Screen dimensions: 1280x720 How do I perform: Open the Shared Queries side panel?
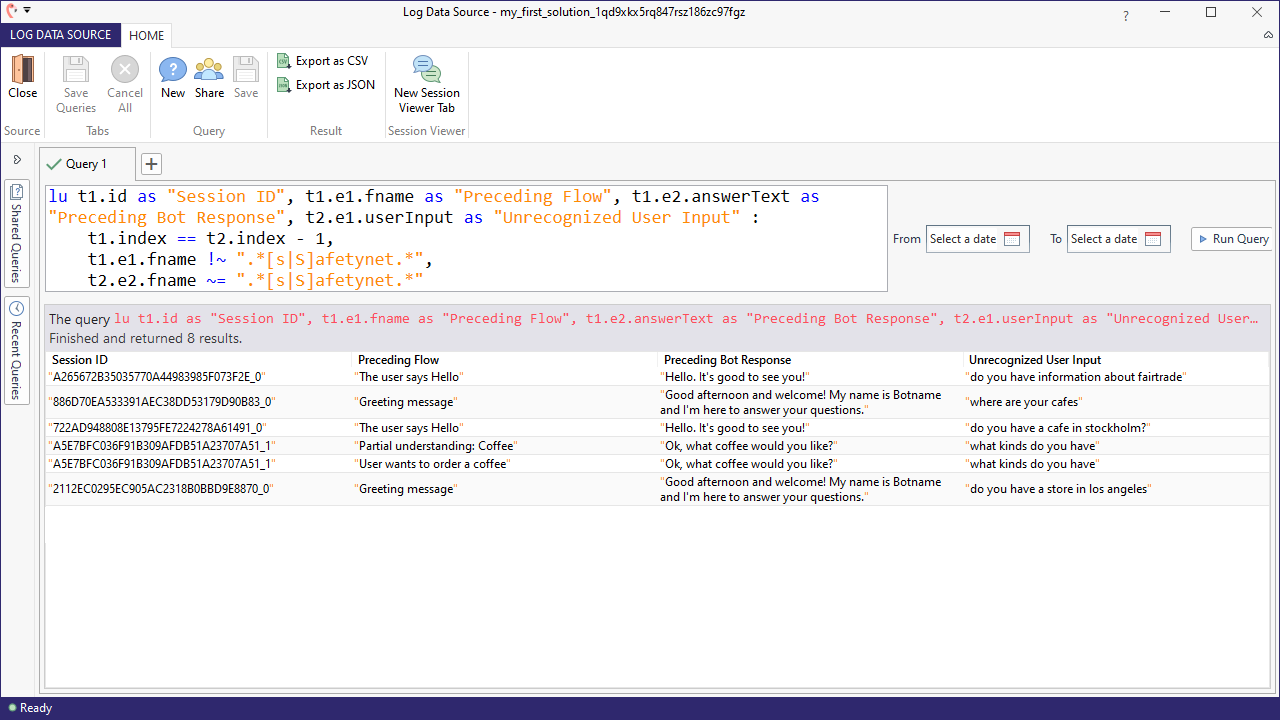(x=17, y=232)
